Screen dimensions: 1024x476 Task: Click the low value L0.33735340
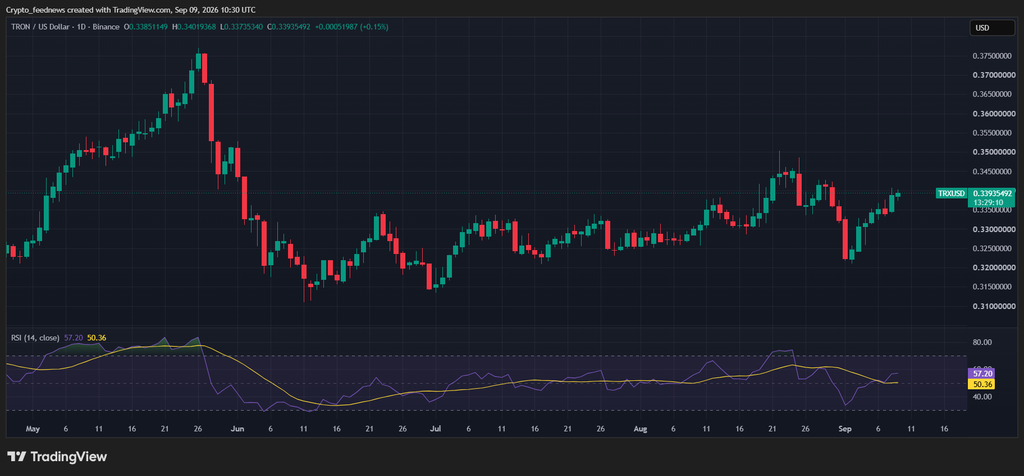point(242,27)
